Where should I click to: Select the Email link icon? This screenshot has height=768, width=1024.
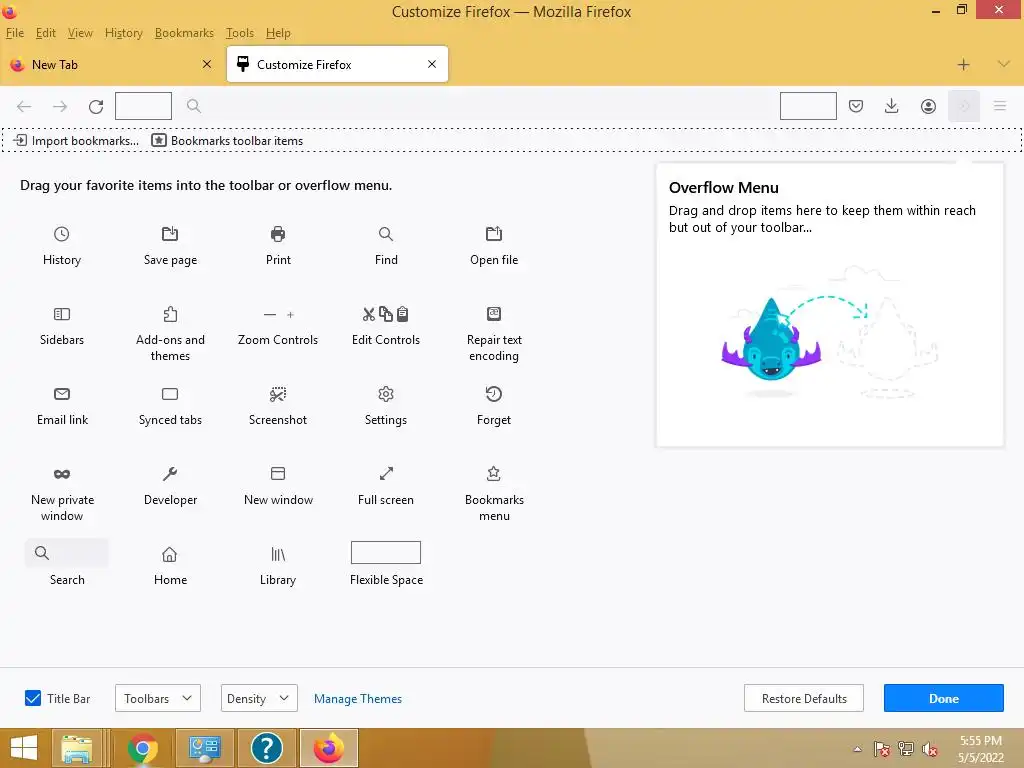[x=61, y=394]
